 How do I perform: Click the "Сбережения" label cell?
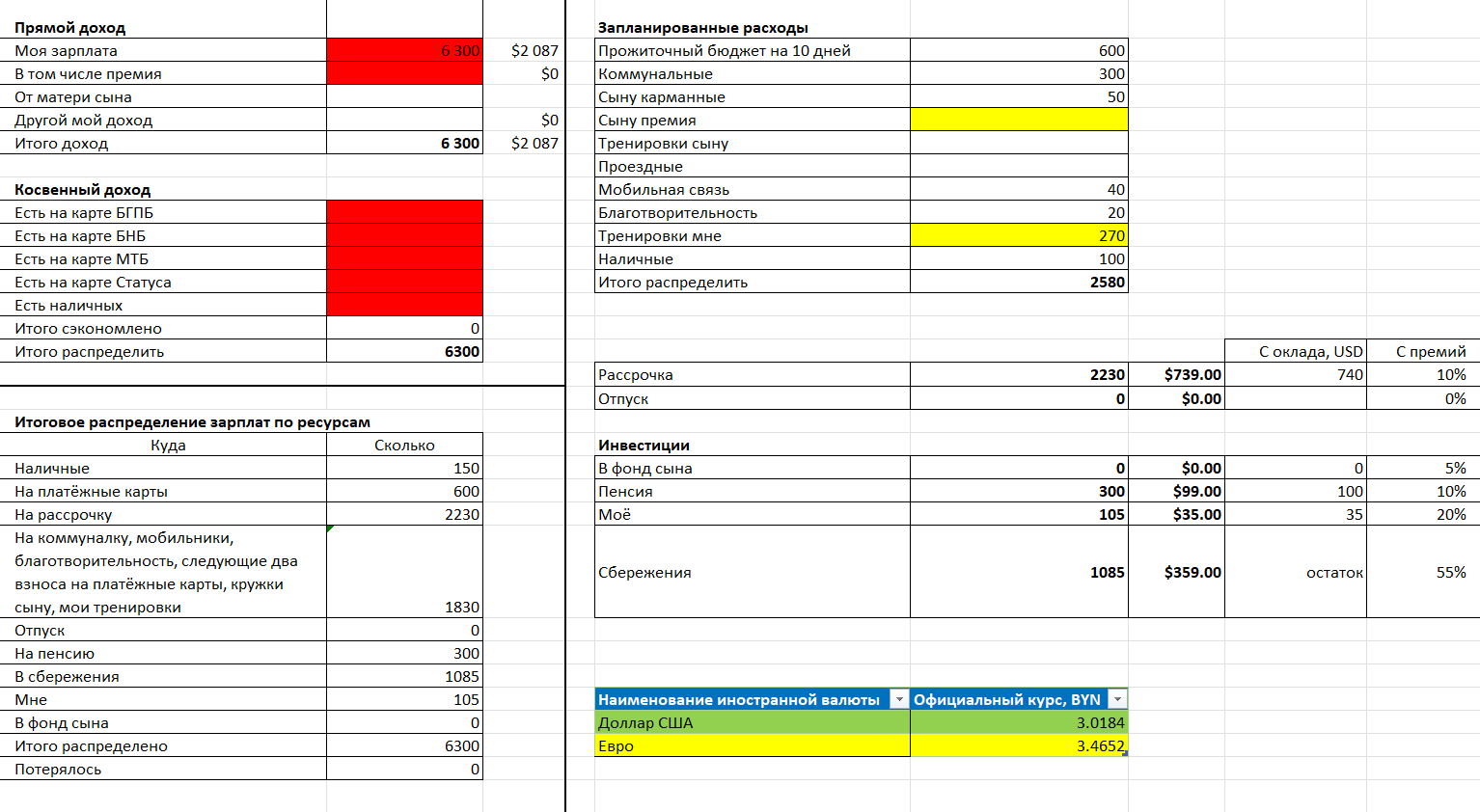click(753, 572)
